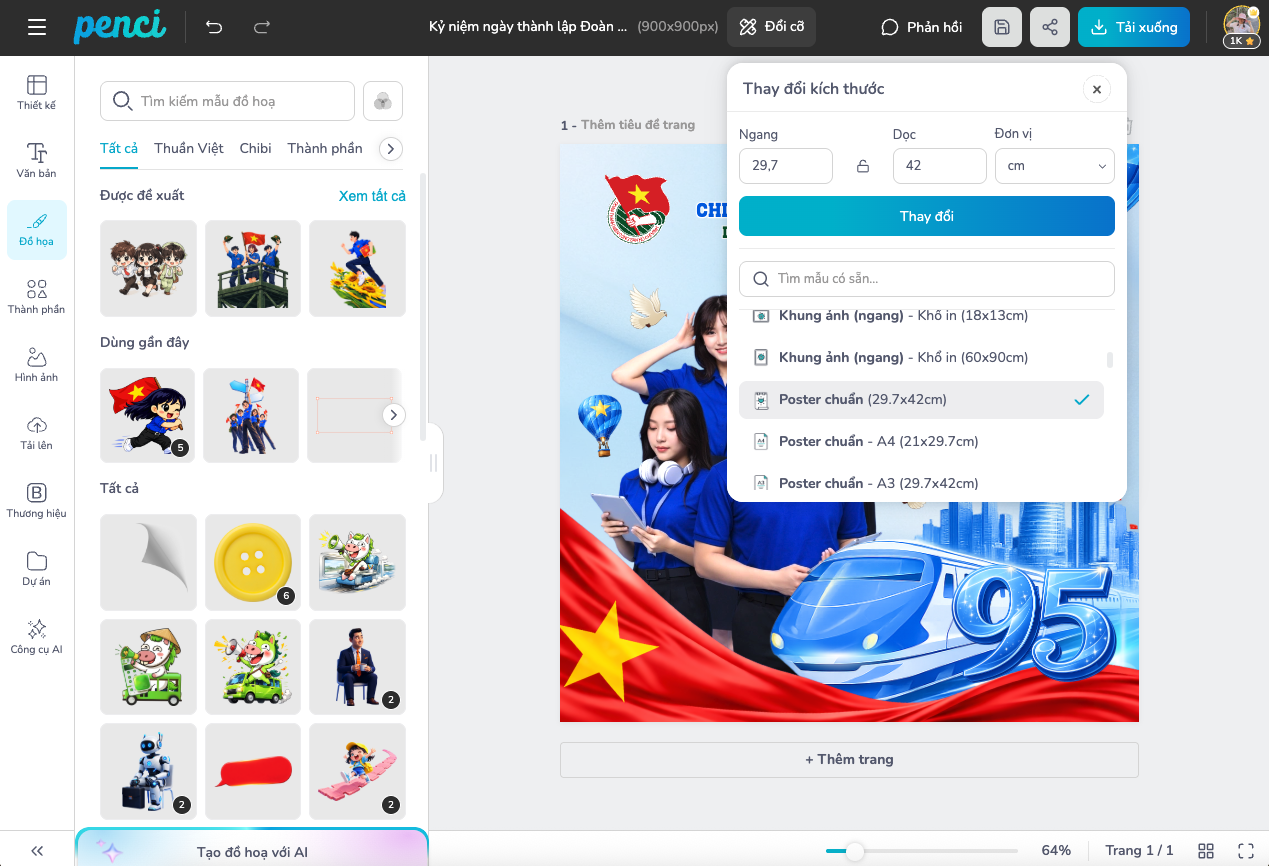
Task: Click the redo arrow icon
Action: pos(262,27)
